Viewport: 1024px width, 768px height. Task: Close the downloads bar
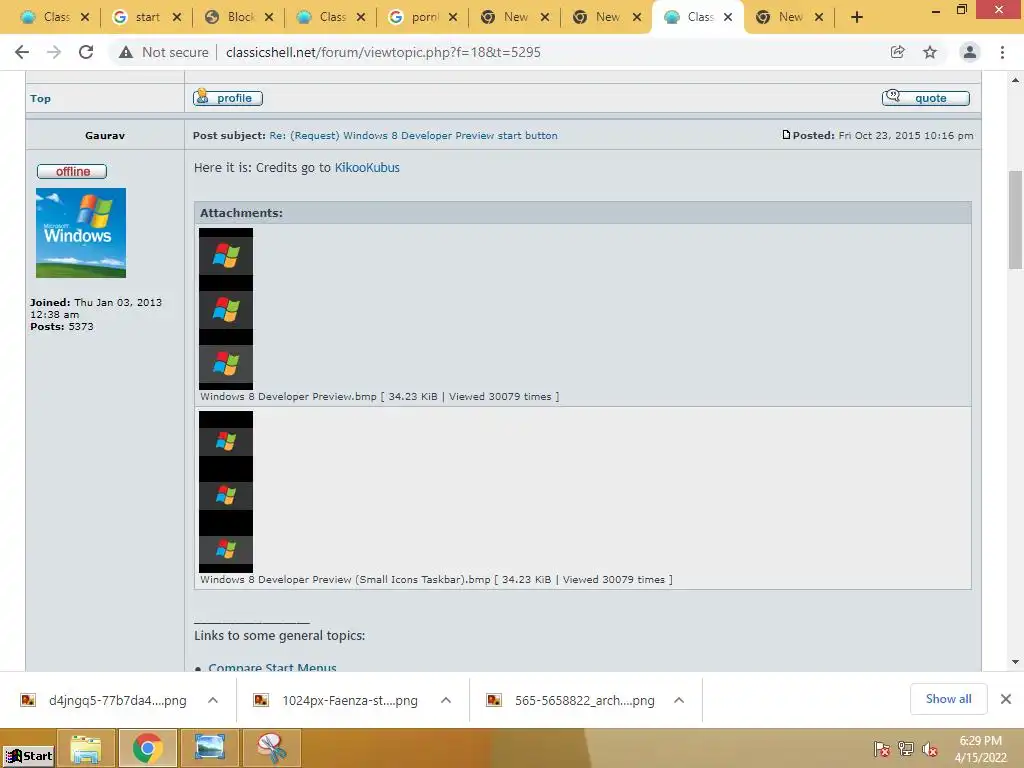click(1006, 699)
